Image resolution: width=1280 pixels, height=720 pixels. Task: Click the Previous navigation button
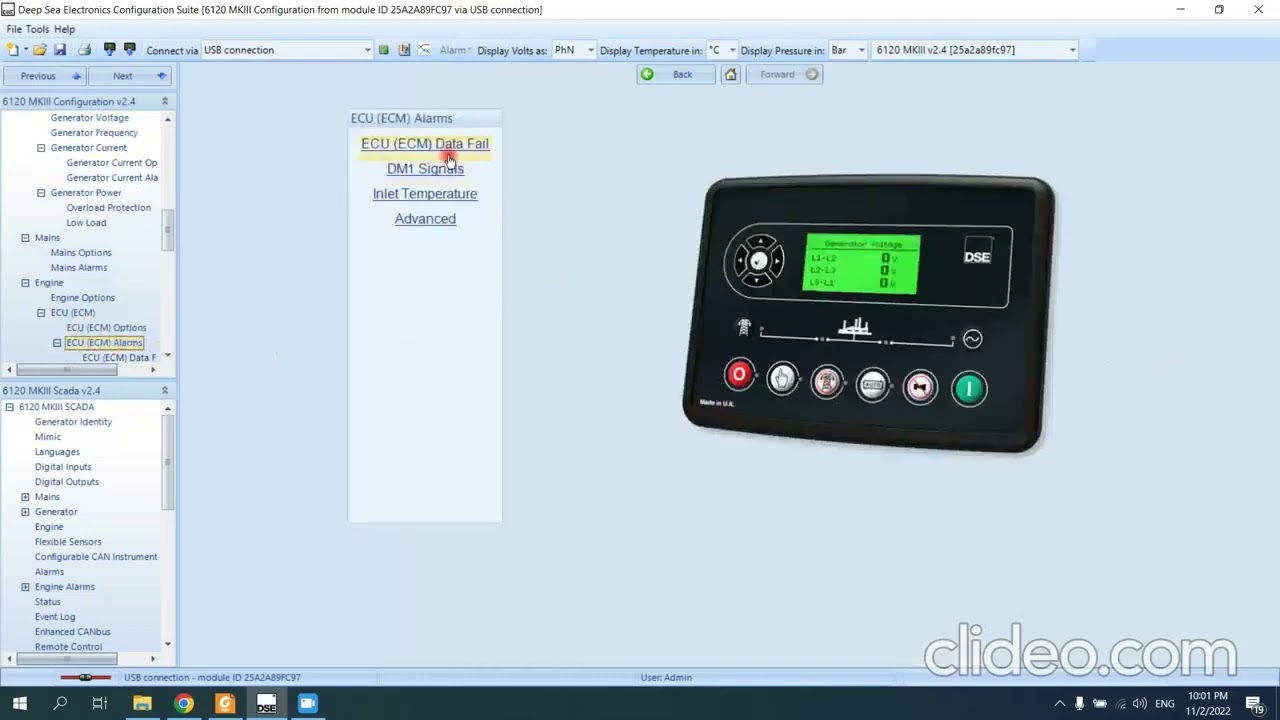tap(43, 76)
